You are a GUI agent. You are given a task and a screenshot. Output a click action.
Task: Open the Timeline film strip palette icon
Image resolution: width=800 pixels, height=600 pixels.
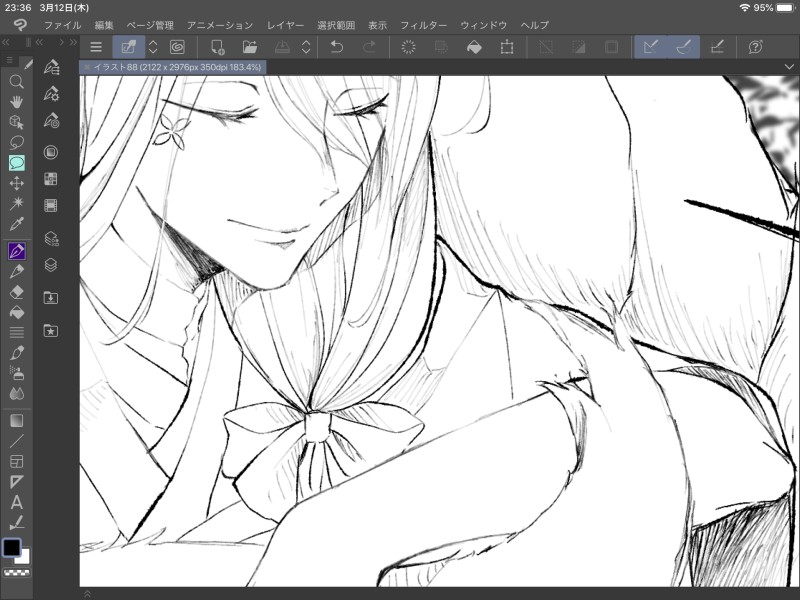coord(51,206)
